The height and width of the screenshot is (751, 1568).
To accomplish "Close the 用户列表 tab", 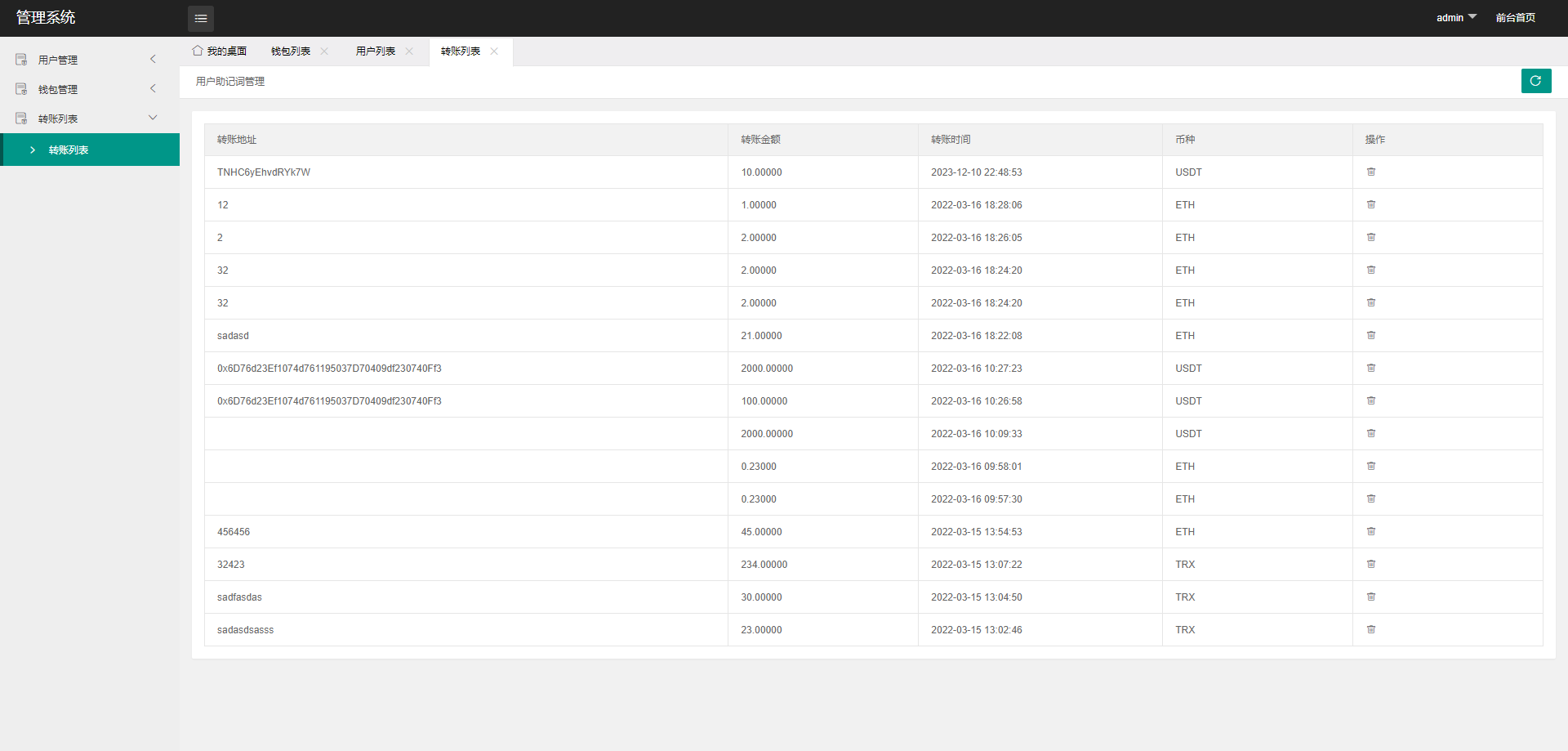I will coord(409,51).
